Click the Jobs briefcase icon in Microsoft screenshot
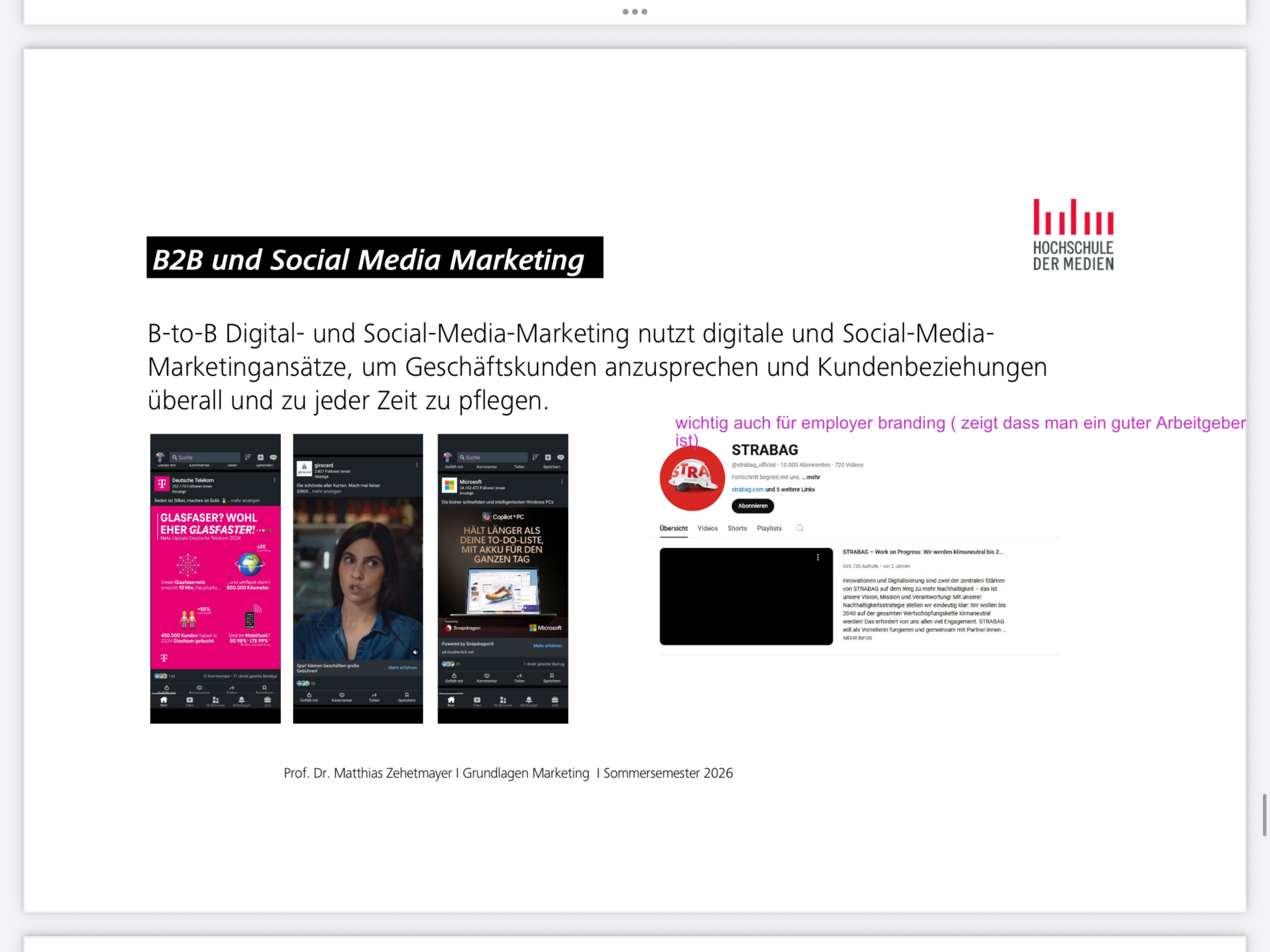 coord(555,700)
